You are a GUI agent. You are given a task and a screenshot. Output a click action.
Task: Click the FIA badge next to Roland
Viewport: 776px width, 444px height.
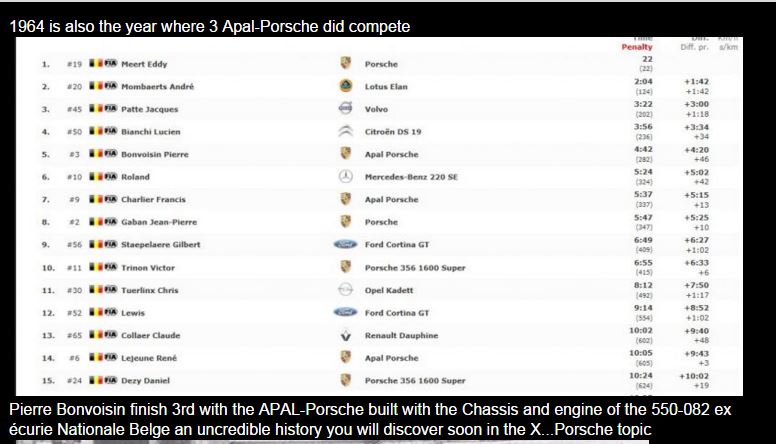pos(111,176)
